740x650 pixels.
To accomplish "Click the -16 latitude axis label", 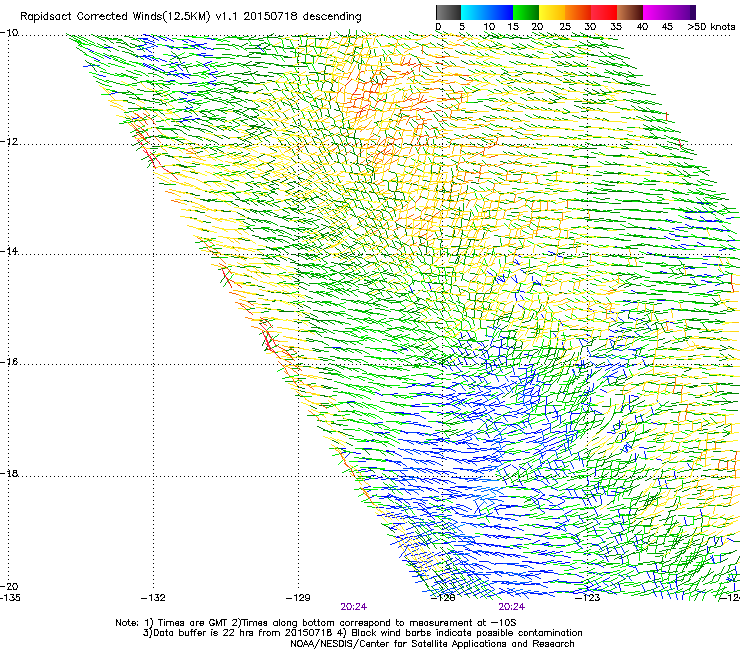I will (x=9, y=362).
